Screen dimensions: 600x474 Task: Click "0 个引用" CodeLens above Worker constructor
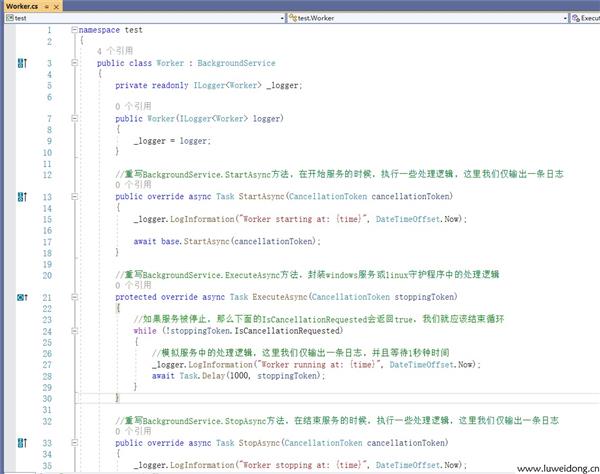(x=132, y=105)
